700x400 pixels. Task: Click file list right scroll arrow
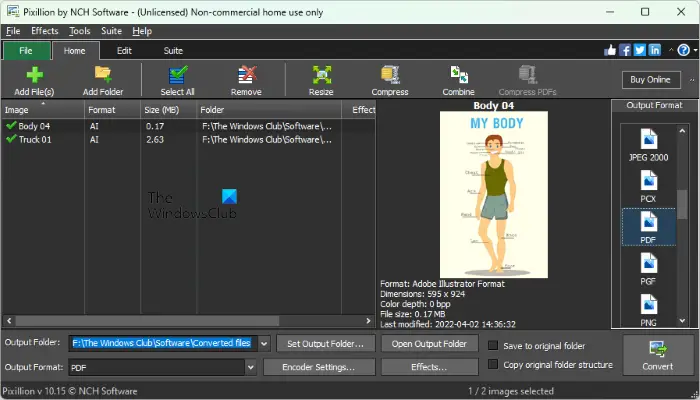coord(368,321)
